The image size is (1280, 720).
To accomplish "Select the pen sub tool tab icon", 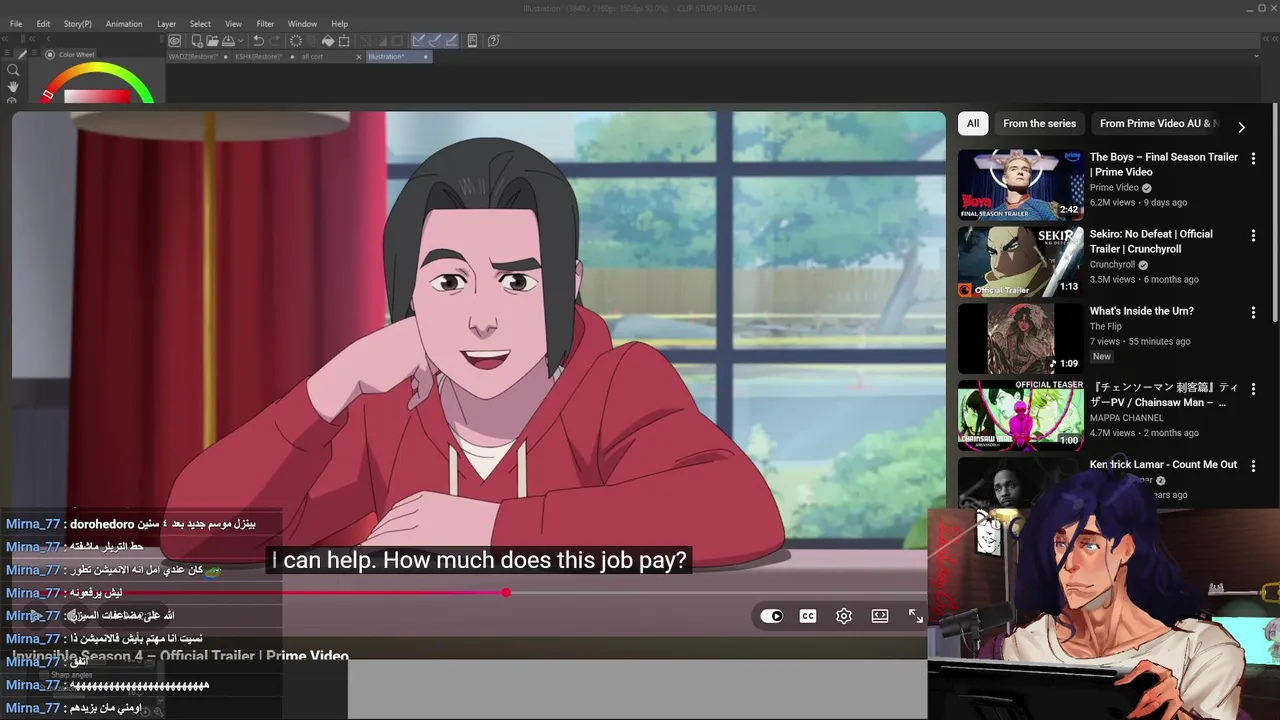I will (x=22, y=54).
